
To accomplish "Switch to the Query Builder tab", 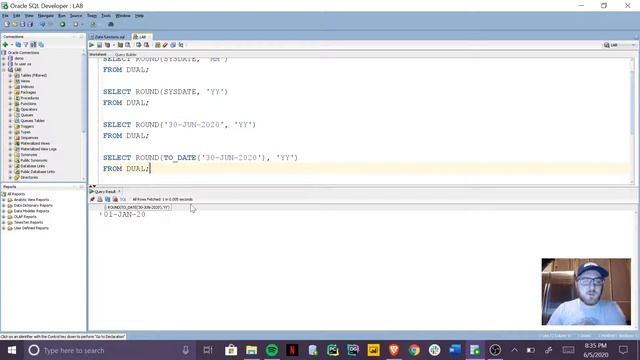I will 126,54.
